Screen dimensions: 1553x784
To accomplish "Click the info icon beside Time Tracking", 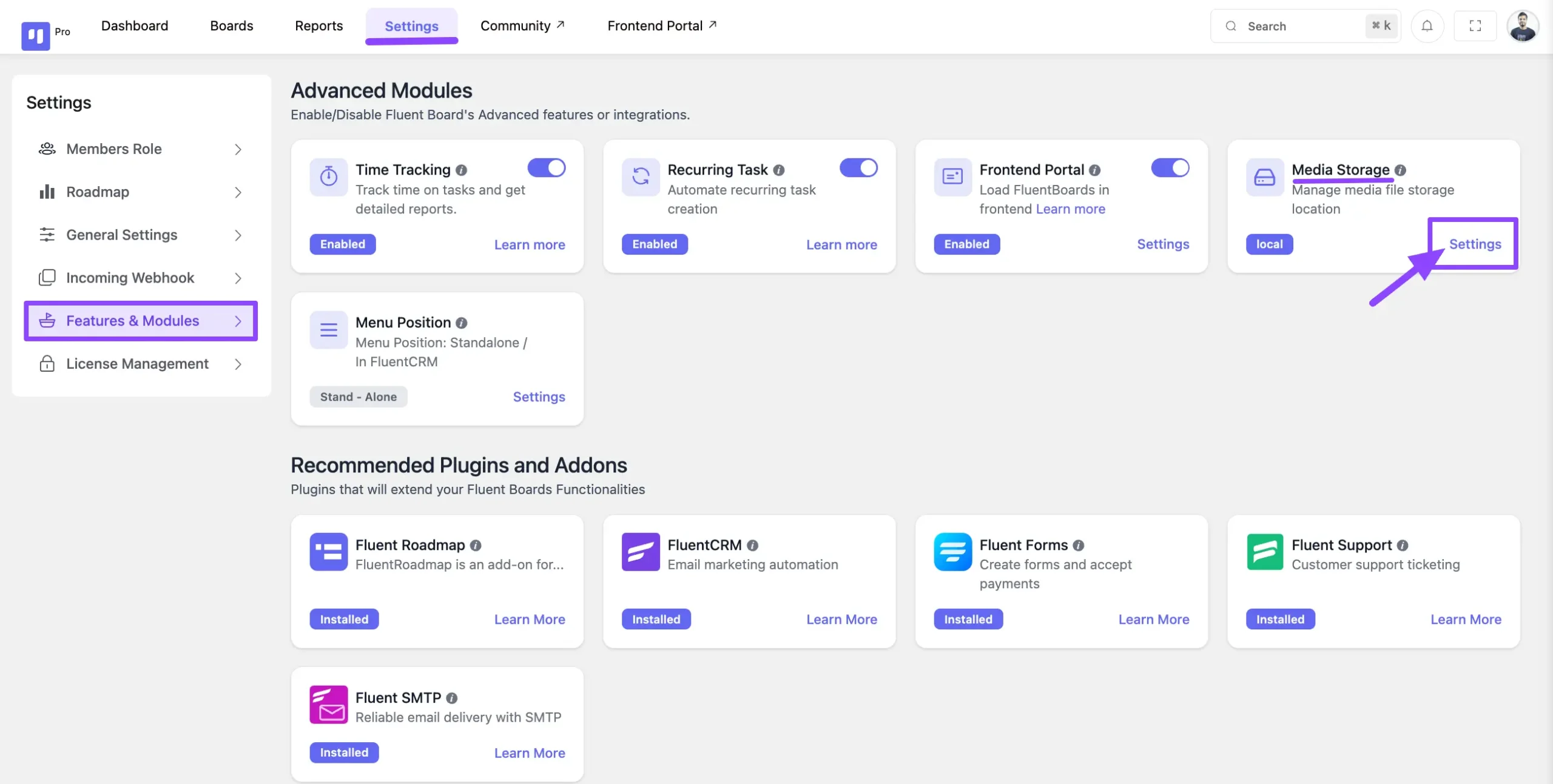I will click(x=461, y=170).
